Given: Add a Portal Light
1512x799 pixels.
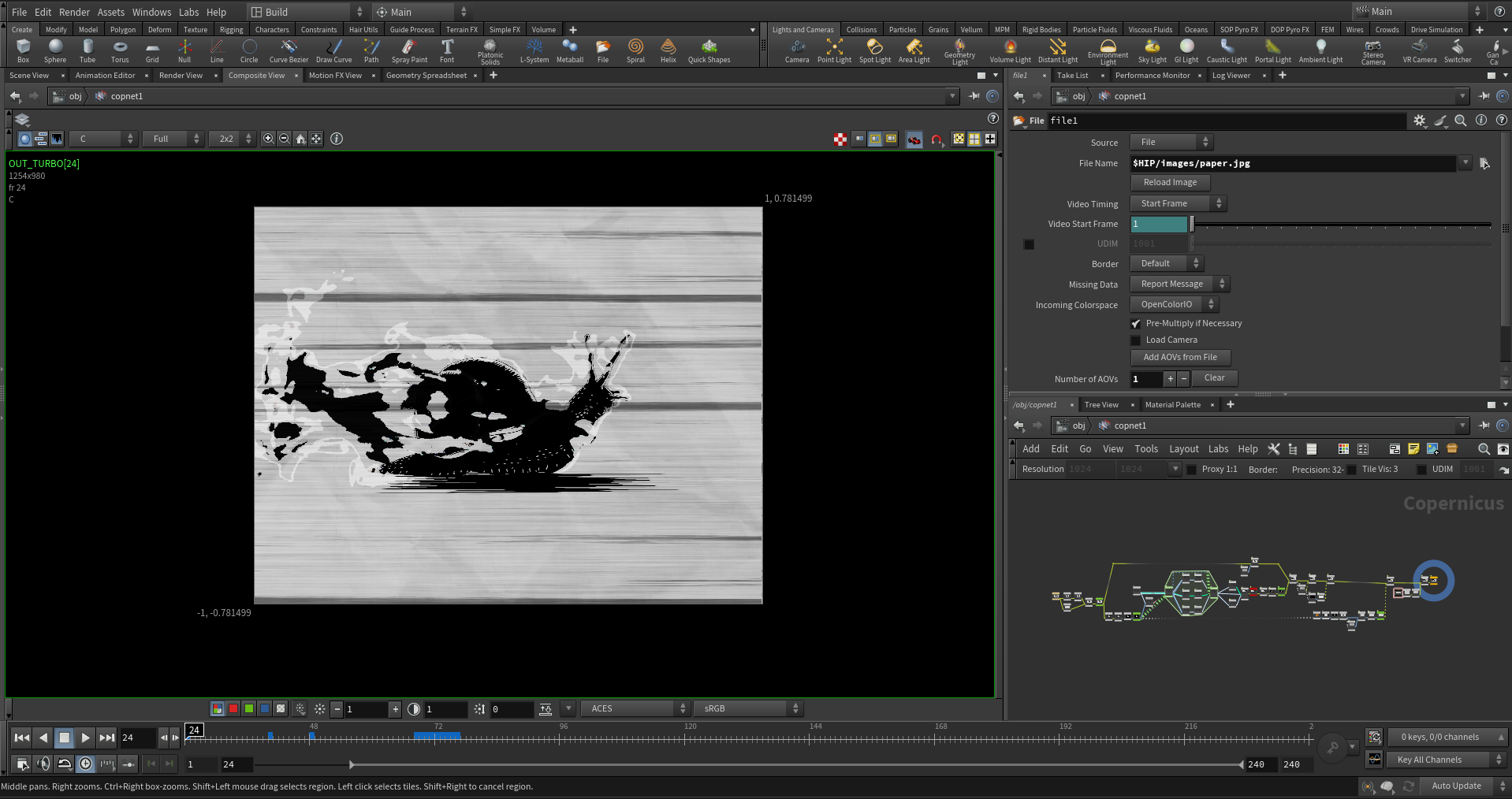Looking at the screenshot, I should click(1273, 51).
